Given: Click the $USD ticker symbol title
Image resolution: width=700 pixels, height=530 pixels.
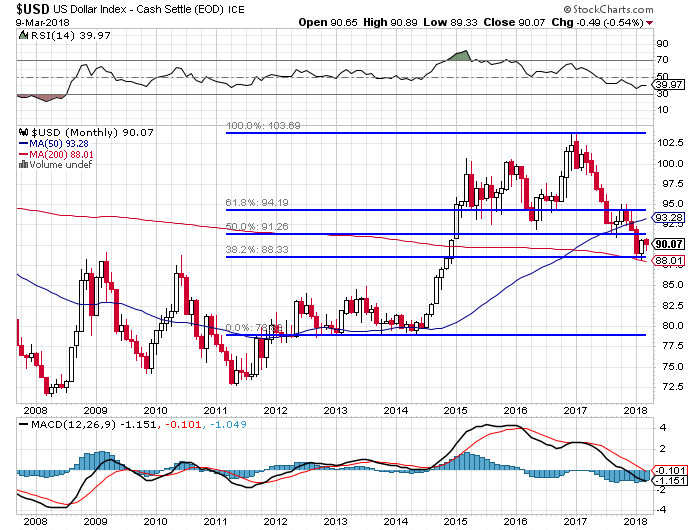Looking at the screenshot, I should [x=20, y=8].
